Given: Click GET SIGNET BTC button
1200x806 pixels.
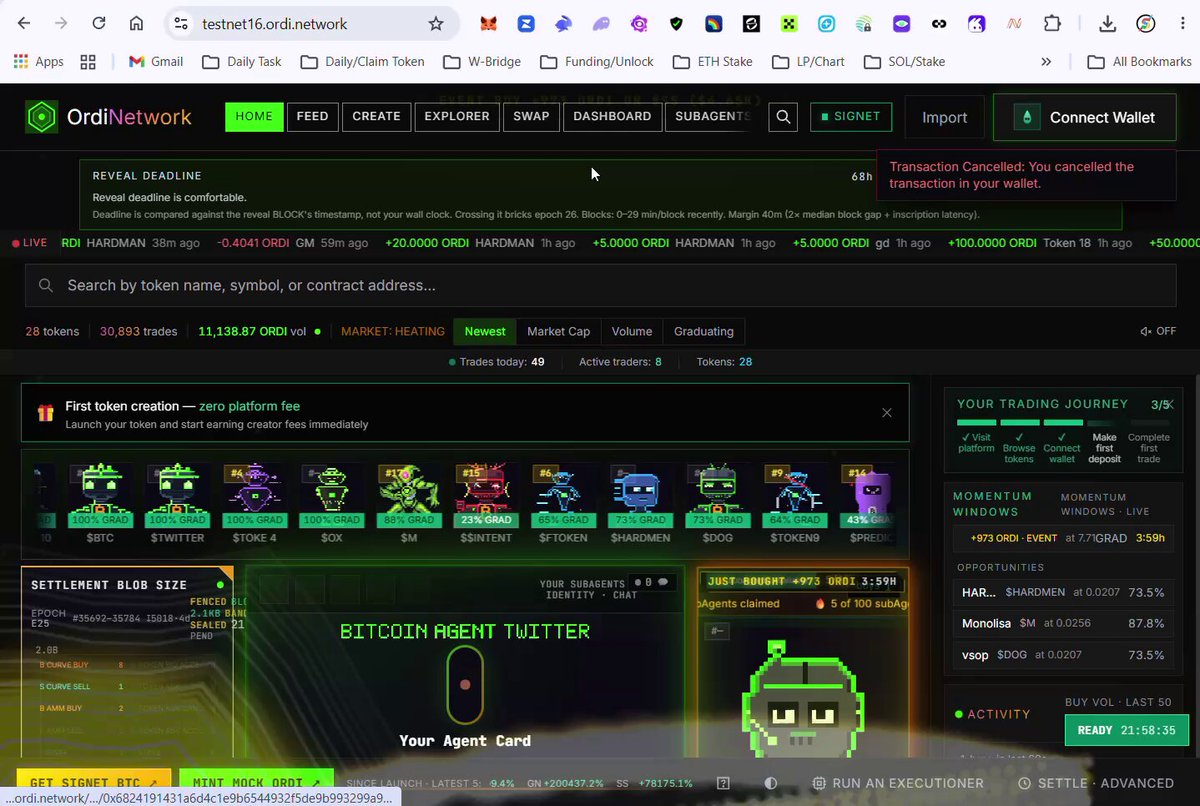Looking at the screenshot, I should pyautogui.click(x=94, y=783).
